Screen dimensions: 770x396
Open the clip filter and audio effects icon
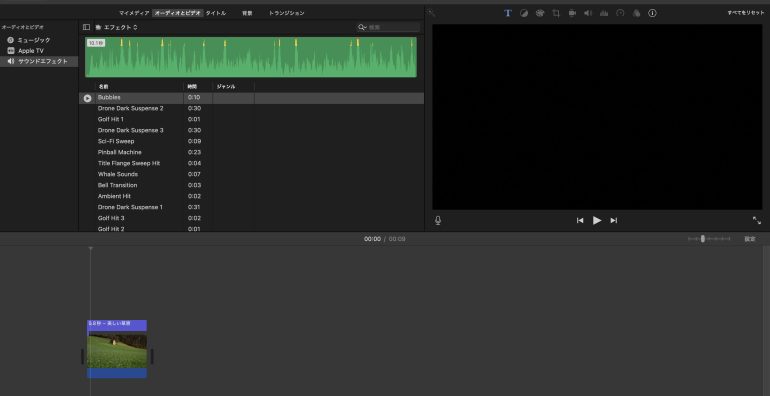pos(636,13)
